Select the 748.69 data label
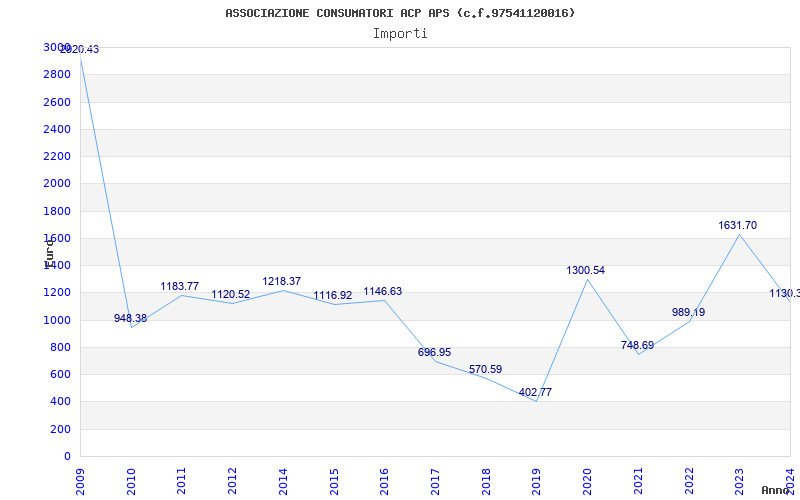Image resolution: width=800 pixels, height=500 pixels. coord(637,345)
